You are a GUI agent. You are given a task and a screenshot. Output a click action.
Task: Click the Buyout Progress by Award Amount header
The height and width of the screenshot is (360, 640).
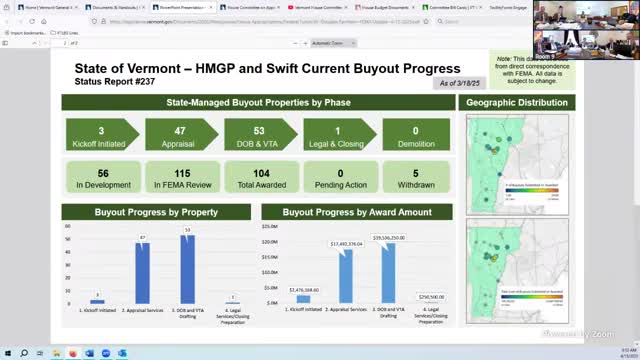(357, 212)
